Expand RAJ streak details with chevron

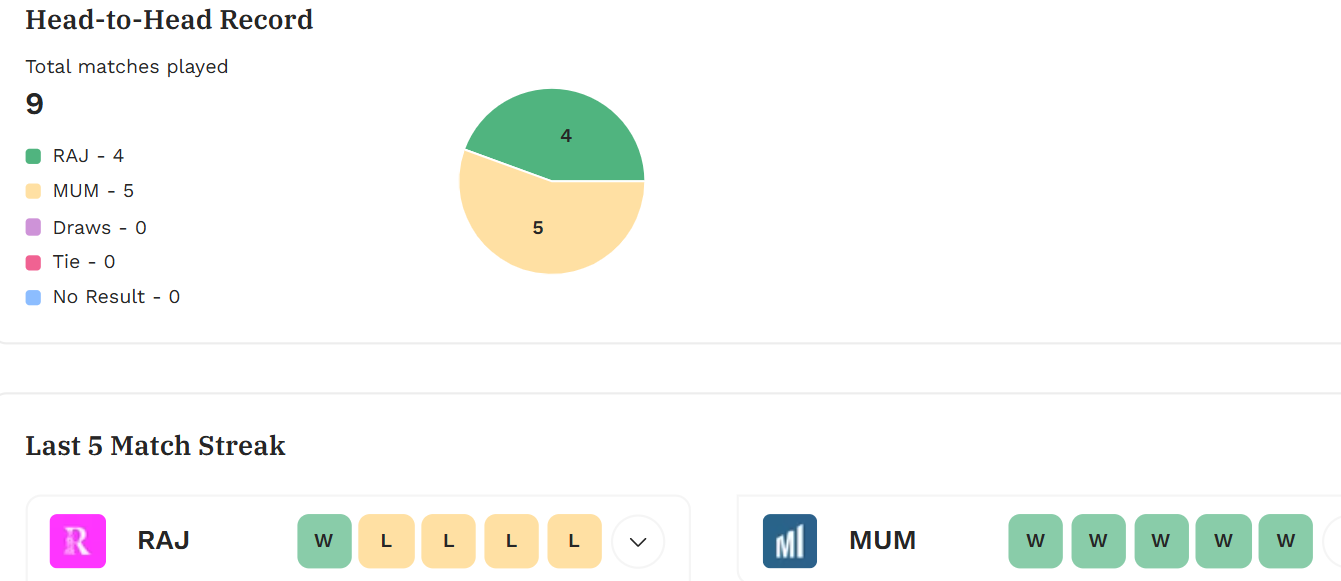(x=638, y=542)
